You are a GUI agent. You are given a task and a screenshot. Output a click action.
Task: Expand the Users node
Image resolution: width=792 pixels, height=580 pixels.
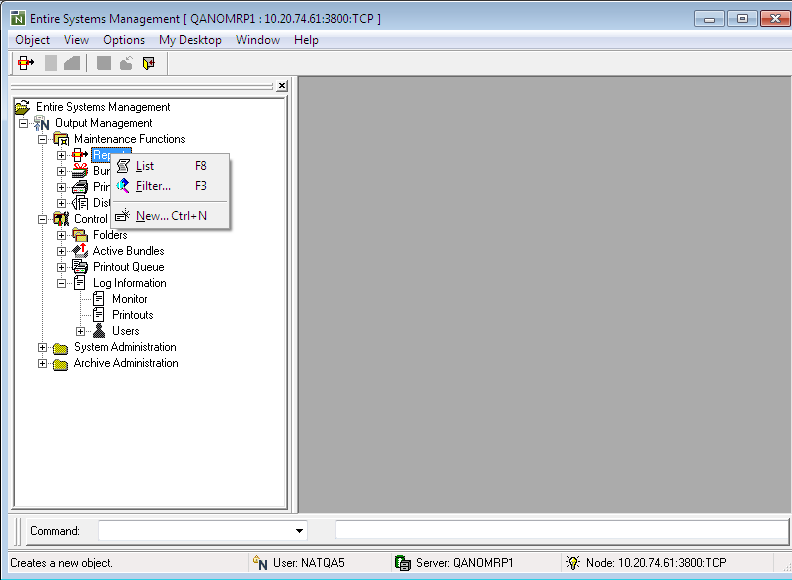[x=80, y=331]
